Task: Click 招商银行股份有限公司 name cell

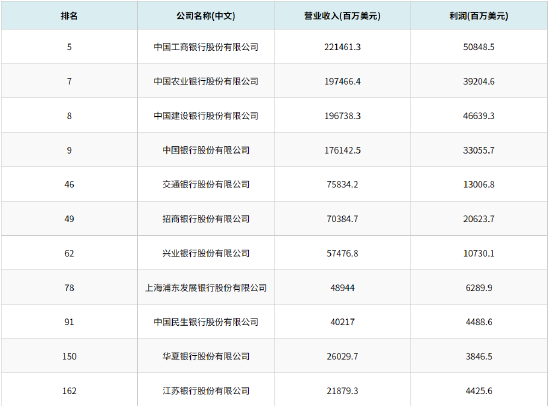Action: tap(206, 219)
